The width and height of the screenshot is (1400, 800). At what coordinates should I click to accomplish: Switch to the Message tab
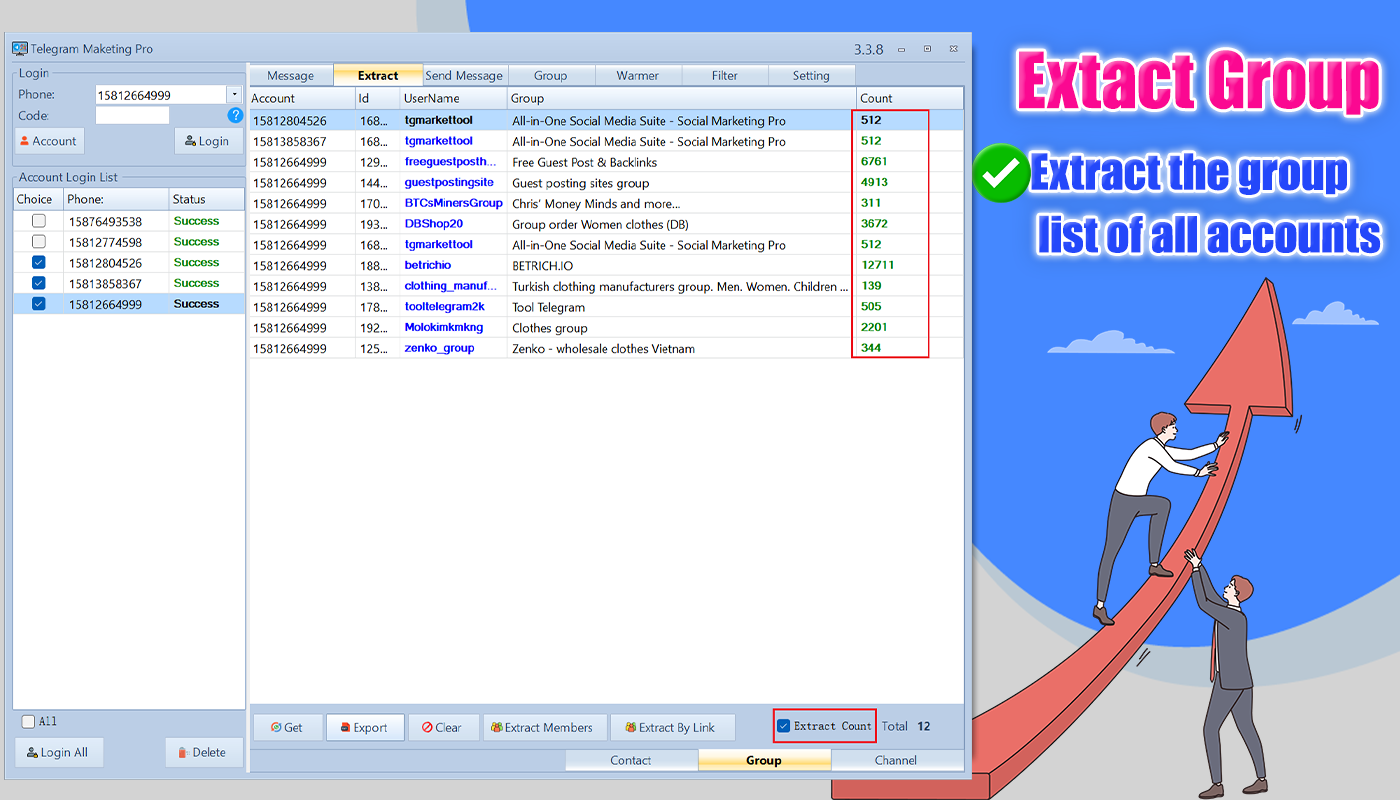click(290, 76)
